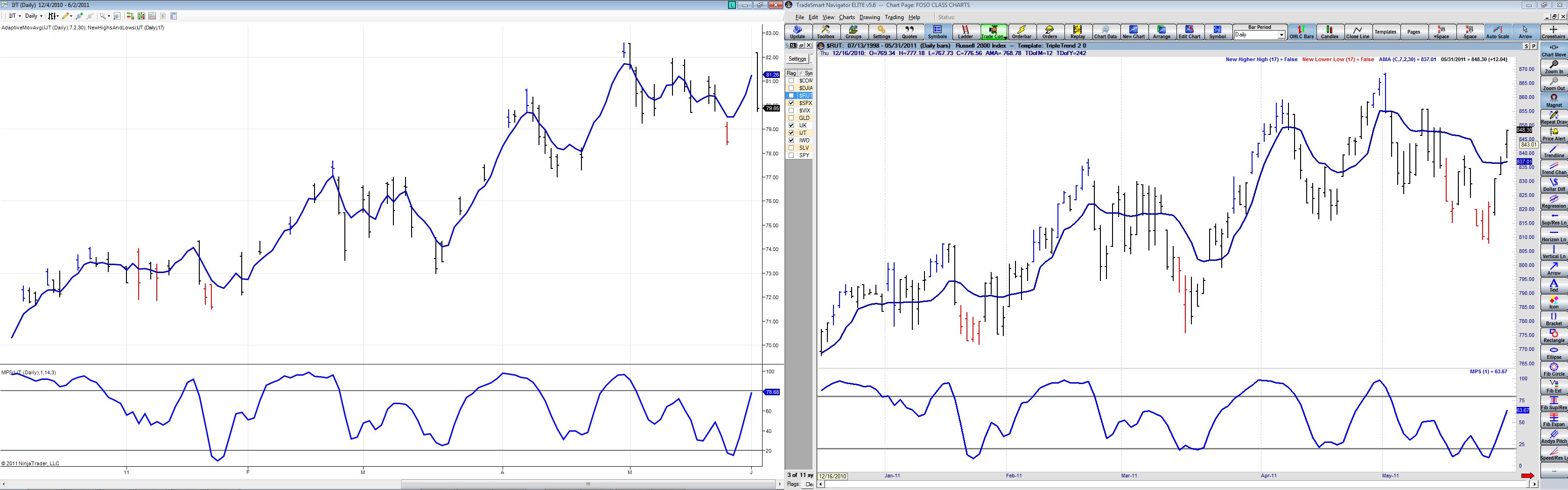Screen dimensions: 1568x490
Task: Open NinjaTrader zoom magnifier icon
Action: click(117, 16)
